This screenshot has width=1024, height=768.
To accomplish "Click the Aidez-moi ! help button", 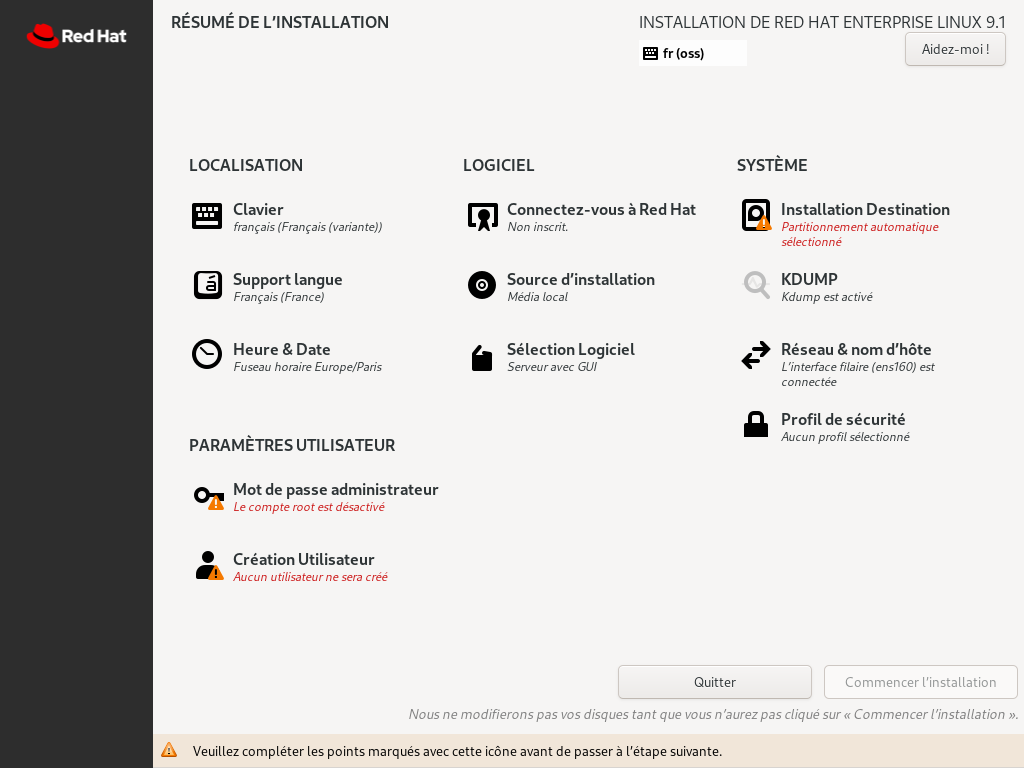I will click(955, 49).
